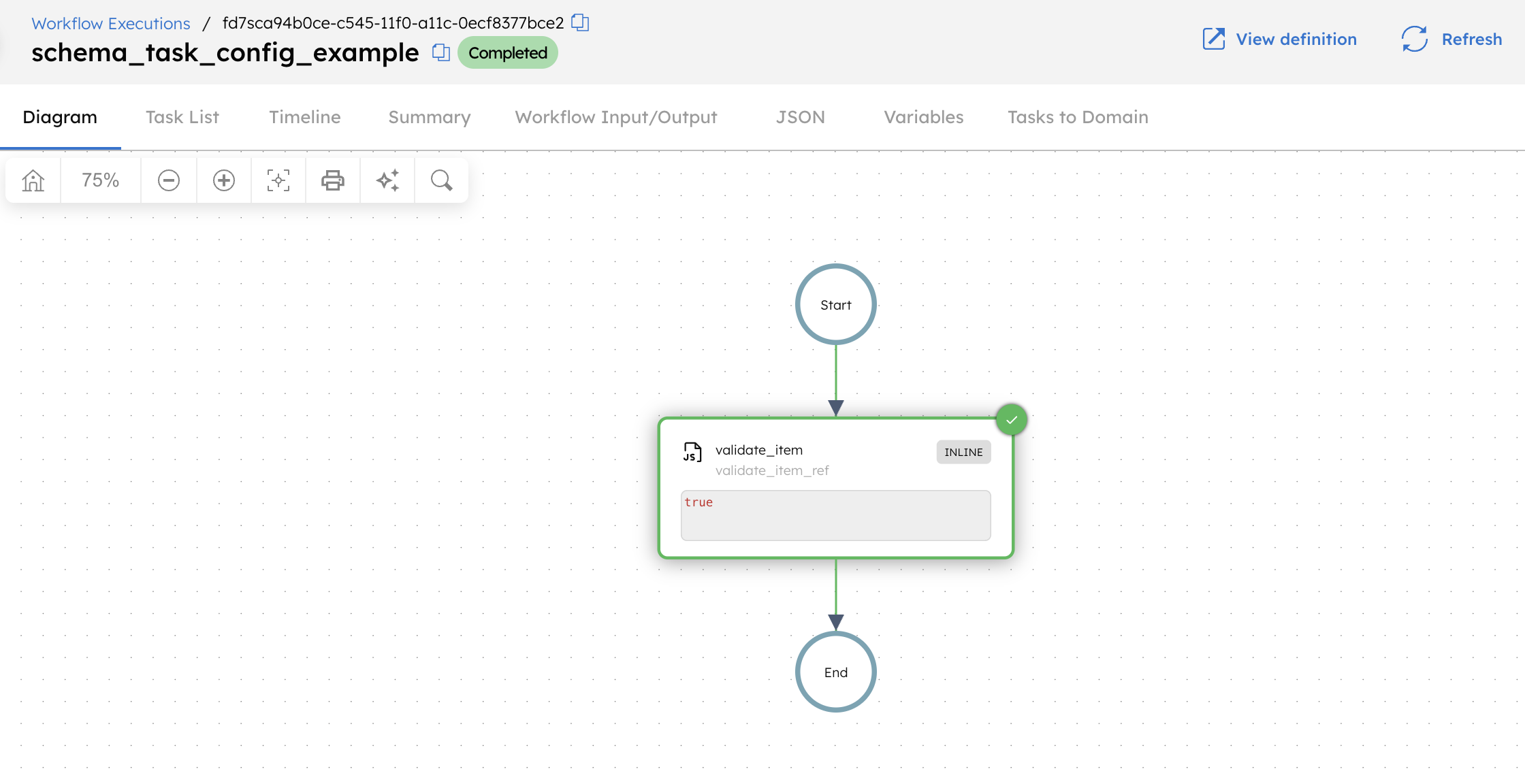This screenshot has height=784, width=1525.
Task: Click the JS icon on the validate_item node
Action: [x=692, y=451]
